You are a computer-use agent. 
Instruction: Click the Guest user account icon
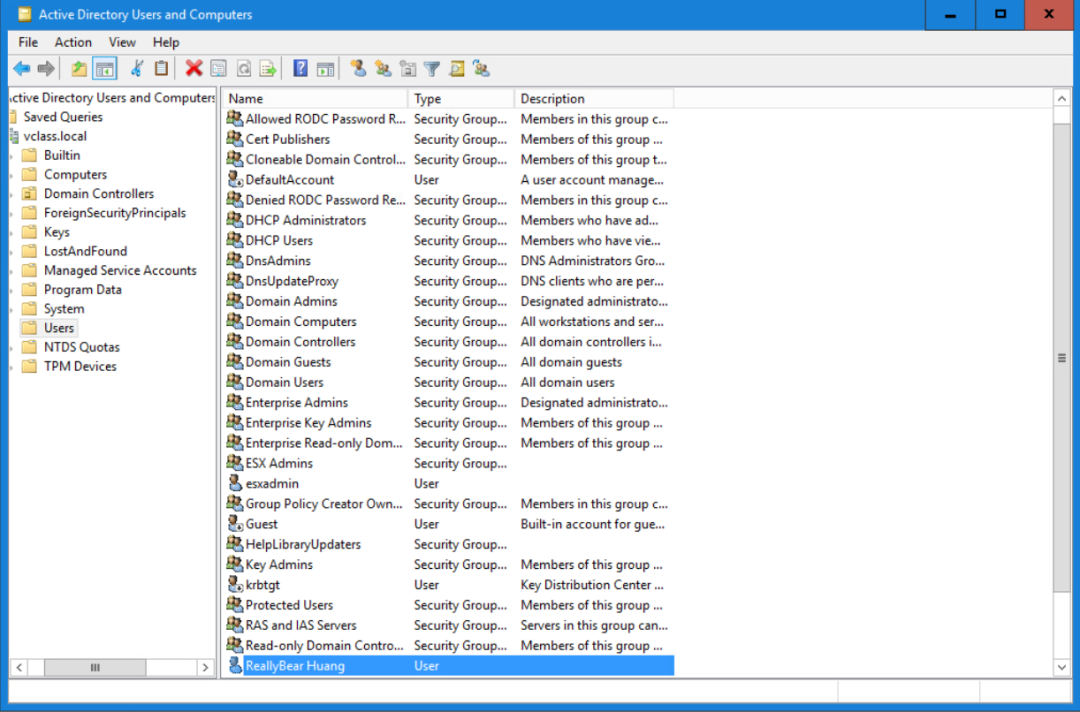pos(235,523)
